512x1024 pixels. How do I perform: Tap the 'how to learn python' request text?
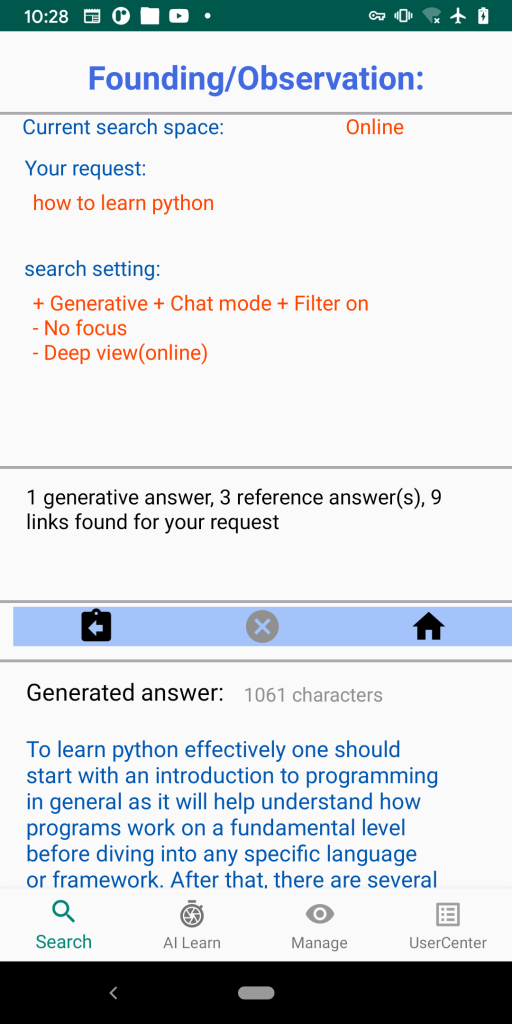click(123, 203)
